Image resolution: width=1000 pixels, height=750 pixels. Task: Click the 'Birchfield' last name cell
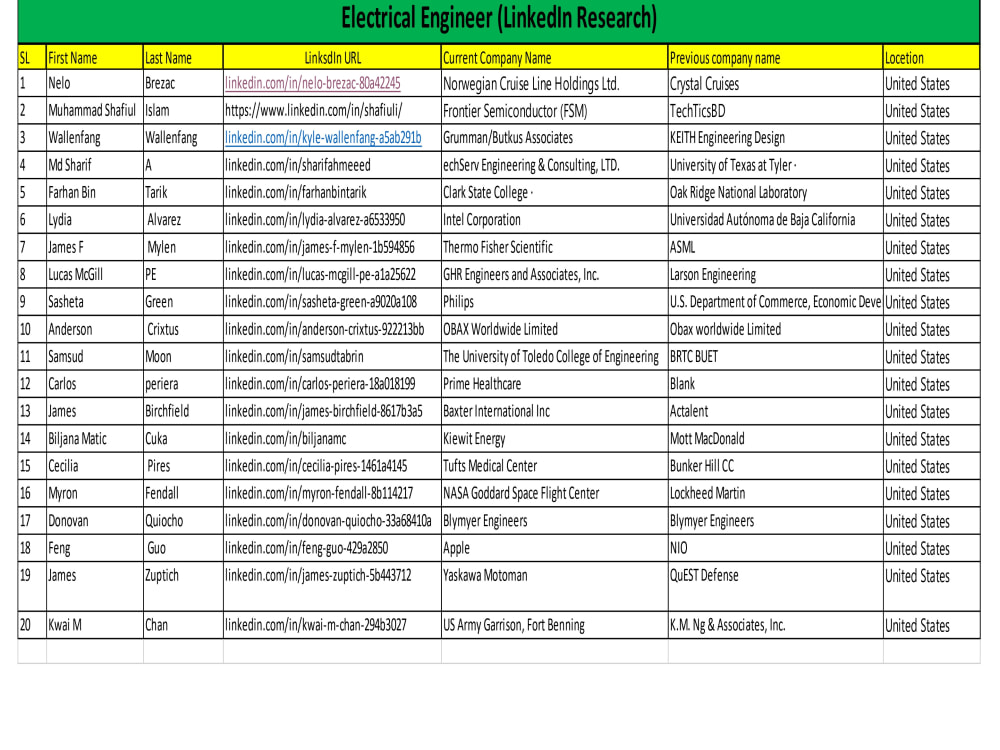point(183,412)
